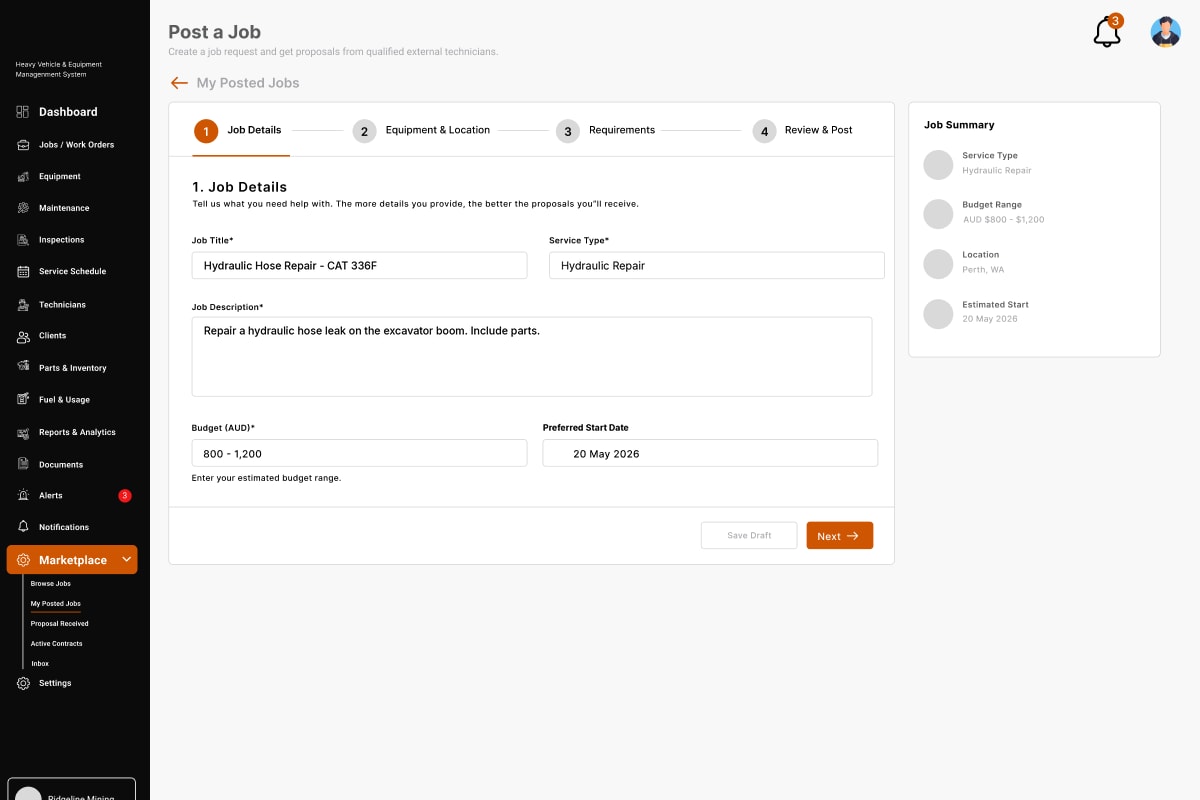Click the Jobs / Work Orders icon
This screenshot has width=1200, height=800.
click(23, 145)
